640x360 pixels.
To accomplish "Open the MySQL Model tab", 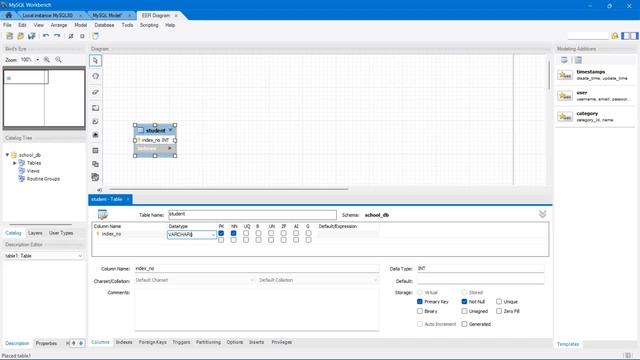I will 107,15.
